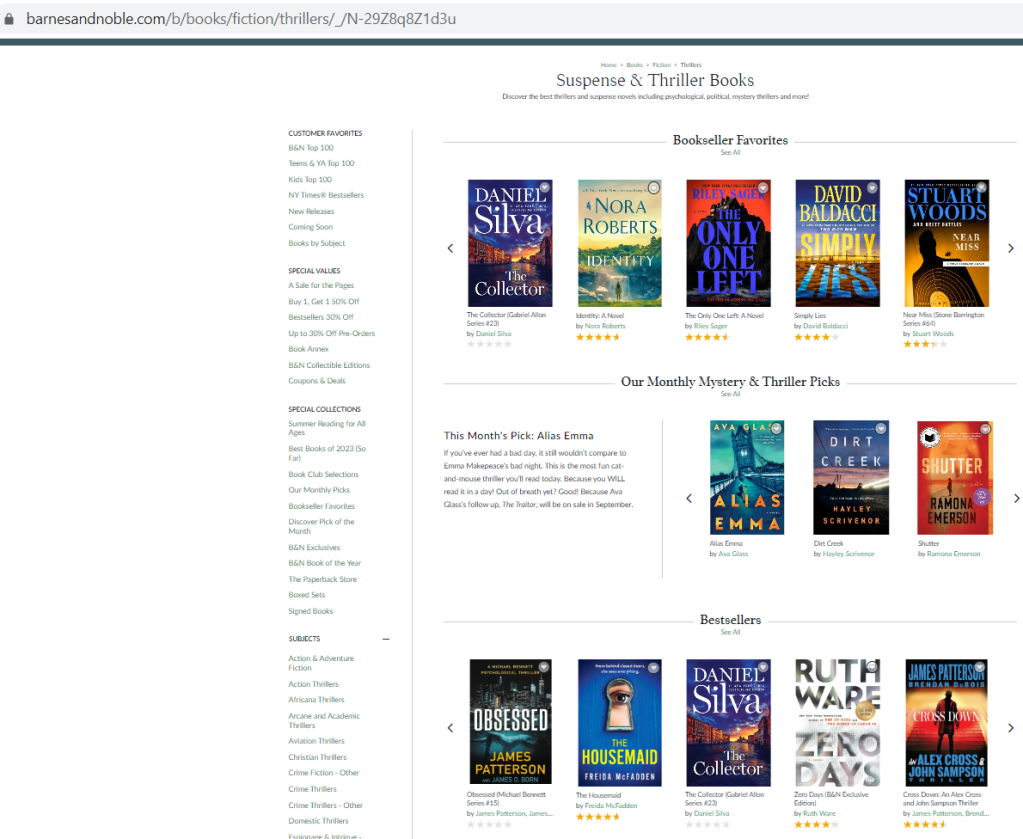Go to previous books in Bestsellers carousel

coord(450,727)
